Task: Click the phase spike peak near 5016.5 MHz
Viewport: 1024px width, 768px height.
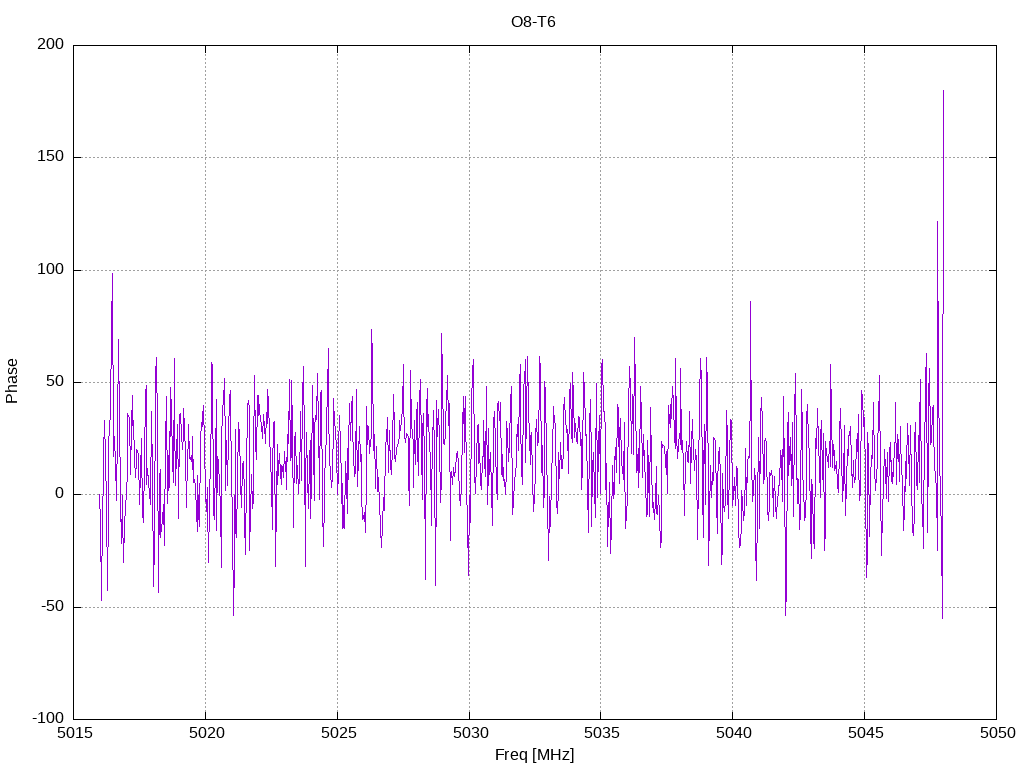Action: coord(112,274)
